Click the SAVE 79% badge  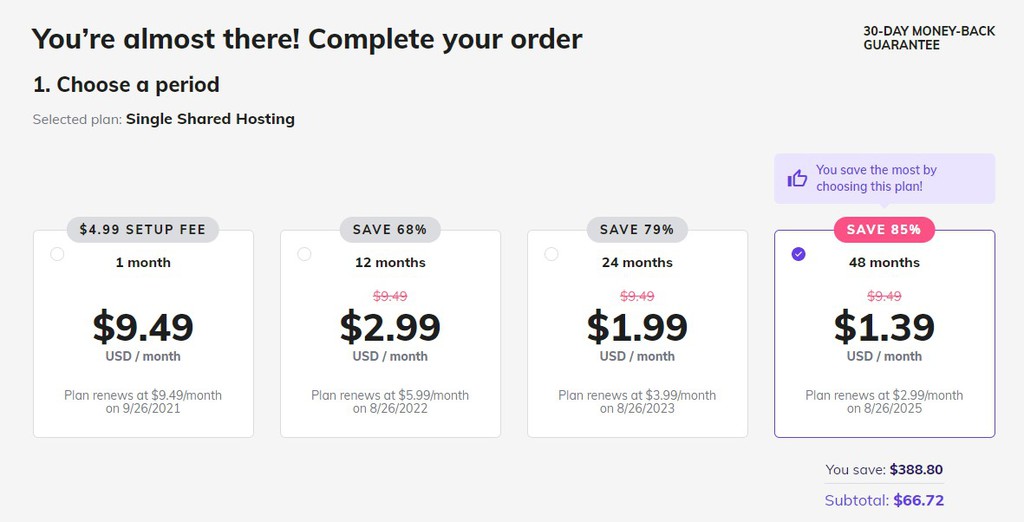coord(637,230)
